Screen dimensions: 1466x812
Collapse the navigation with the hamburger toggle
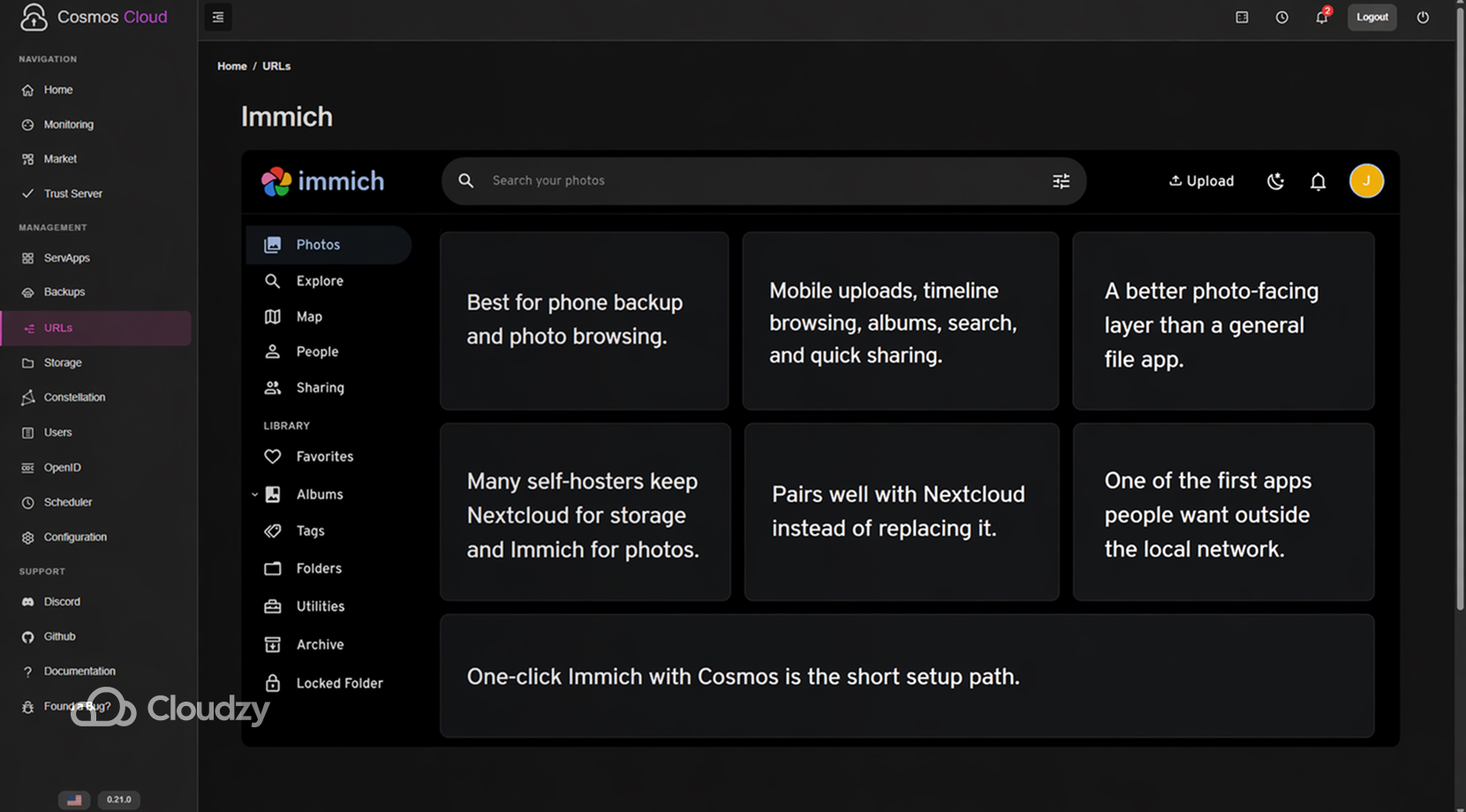point(218,17)
